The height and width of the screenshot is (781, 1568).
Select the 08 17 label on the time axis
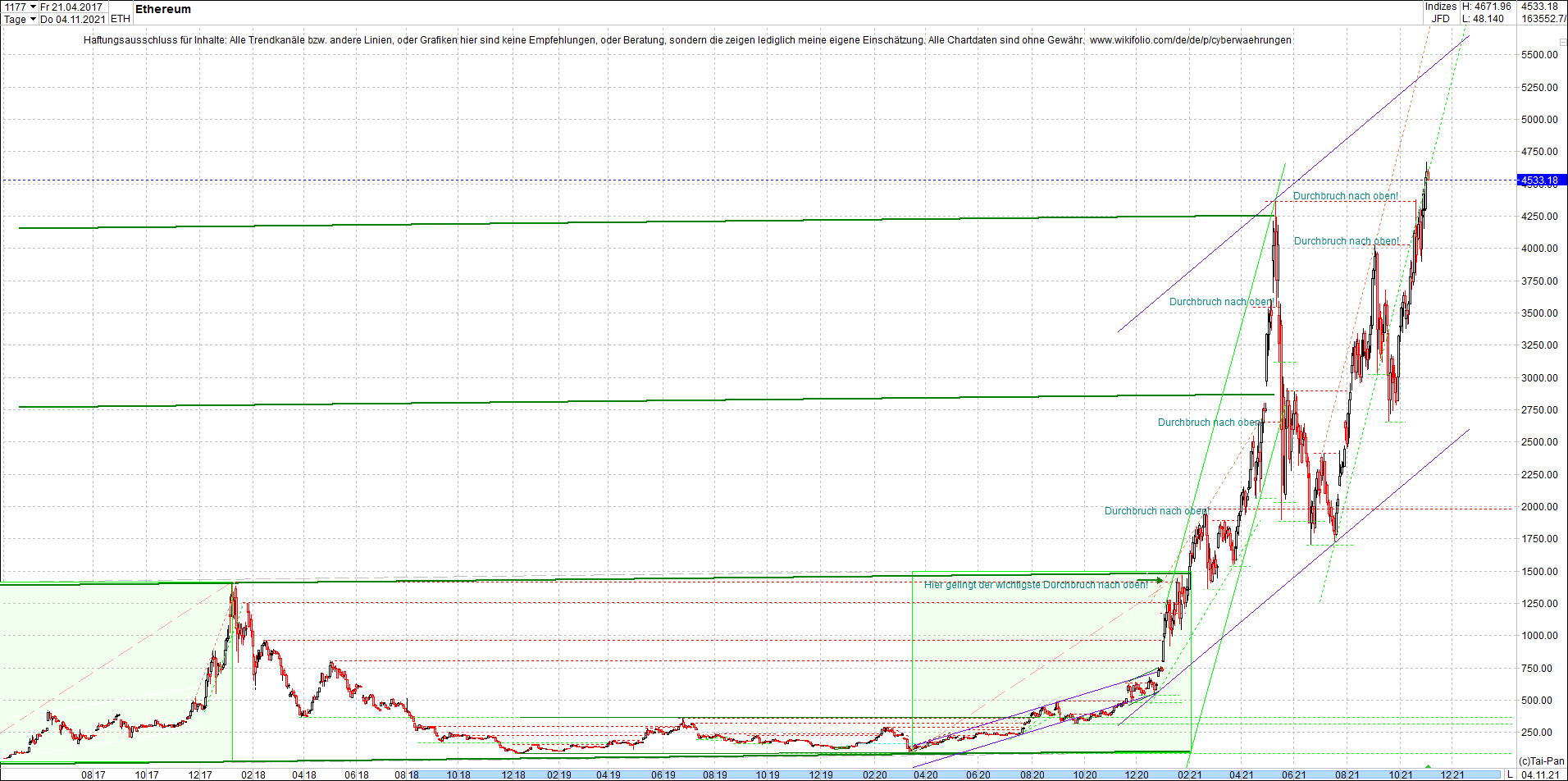click(x=93, y=774)
